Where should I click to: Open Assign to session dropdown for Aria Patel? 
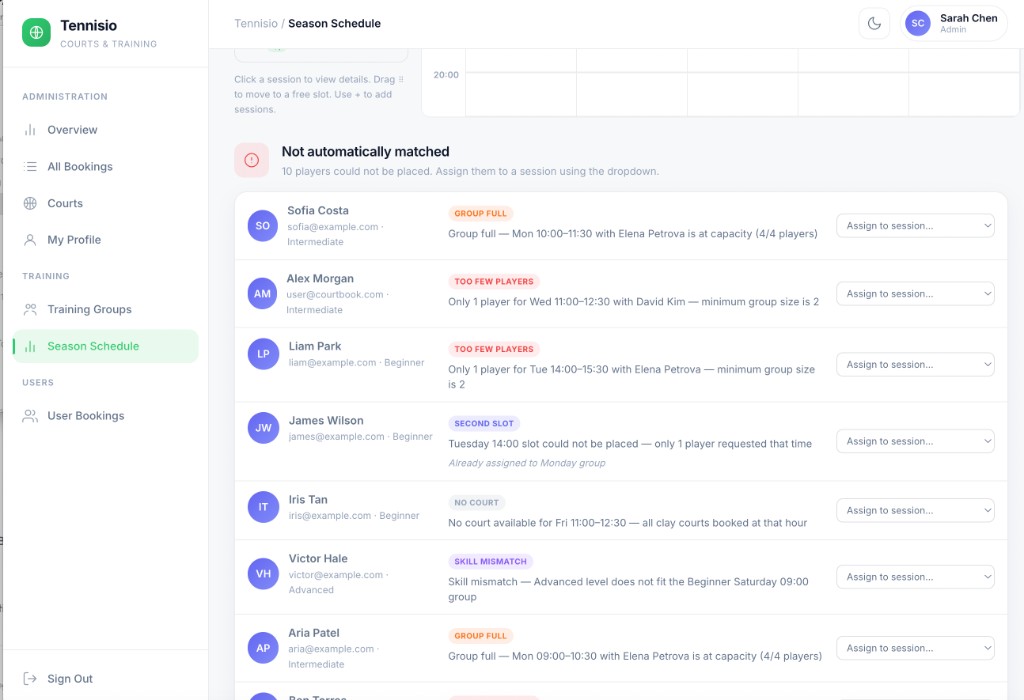915,648
